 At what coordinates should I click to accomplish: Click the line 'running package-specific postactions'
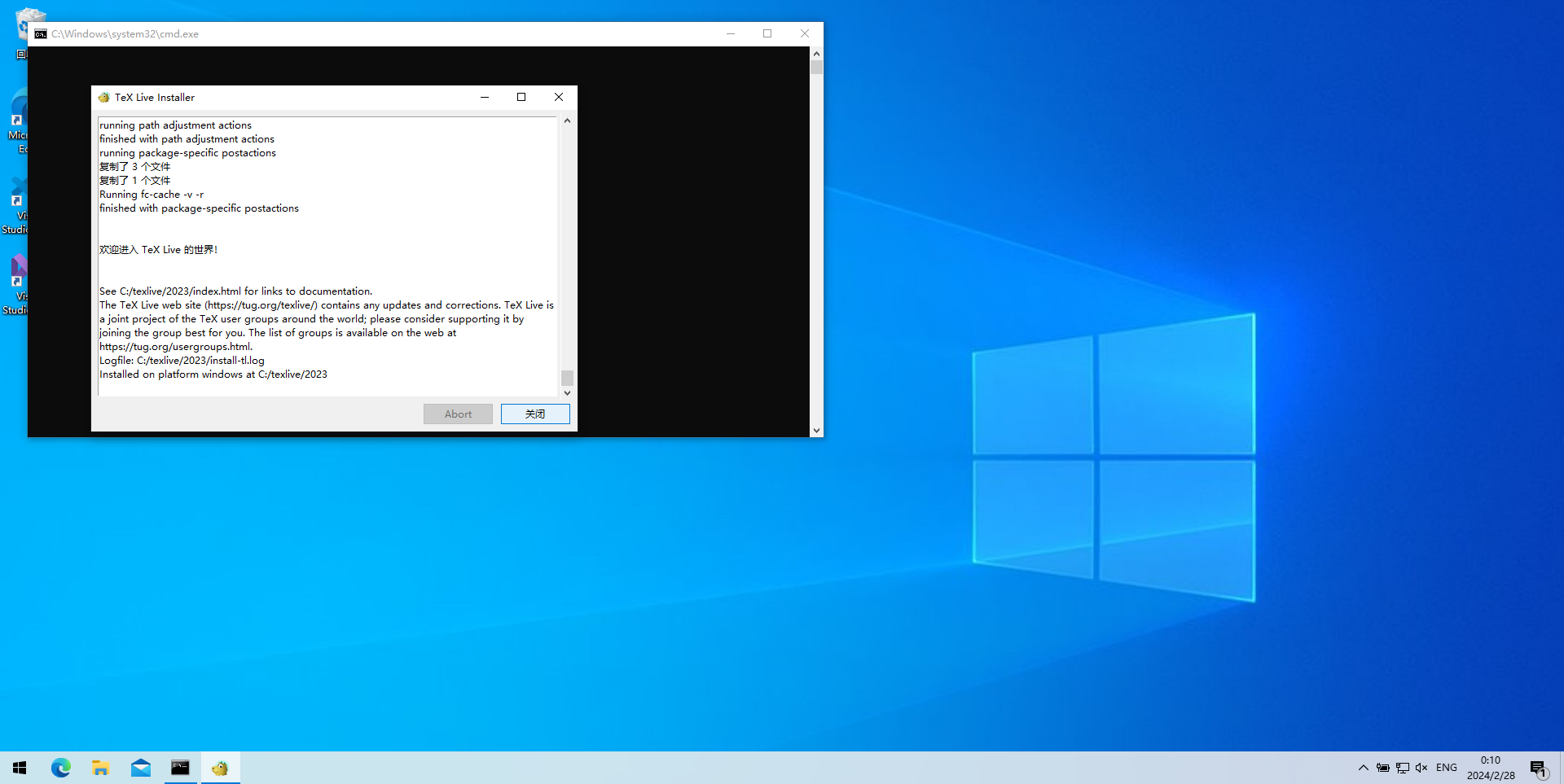coord(187,153)
